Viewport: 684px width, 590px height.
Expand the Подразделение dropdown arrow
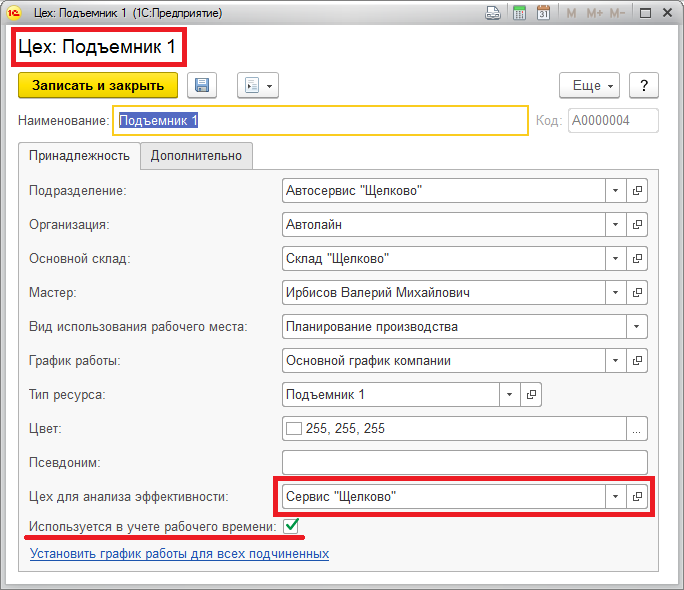(616, 191)
